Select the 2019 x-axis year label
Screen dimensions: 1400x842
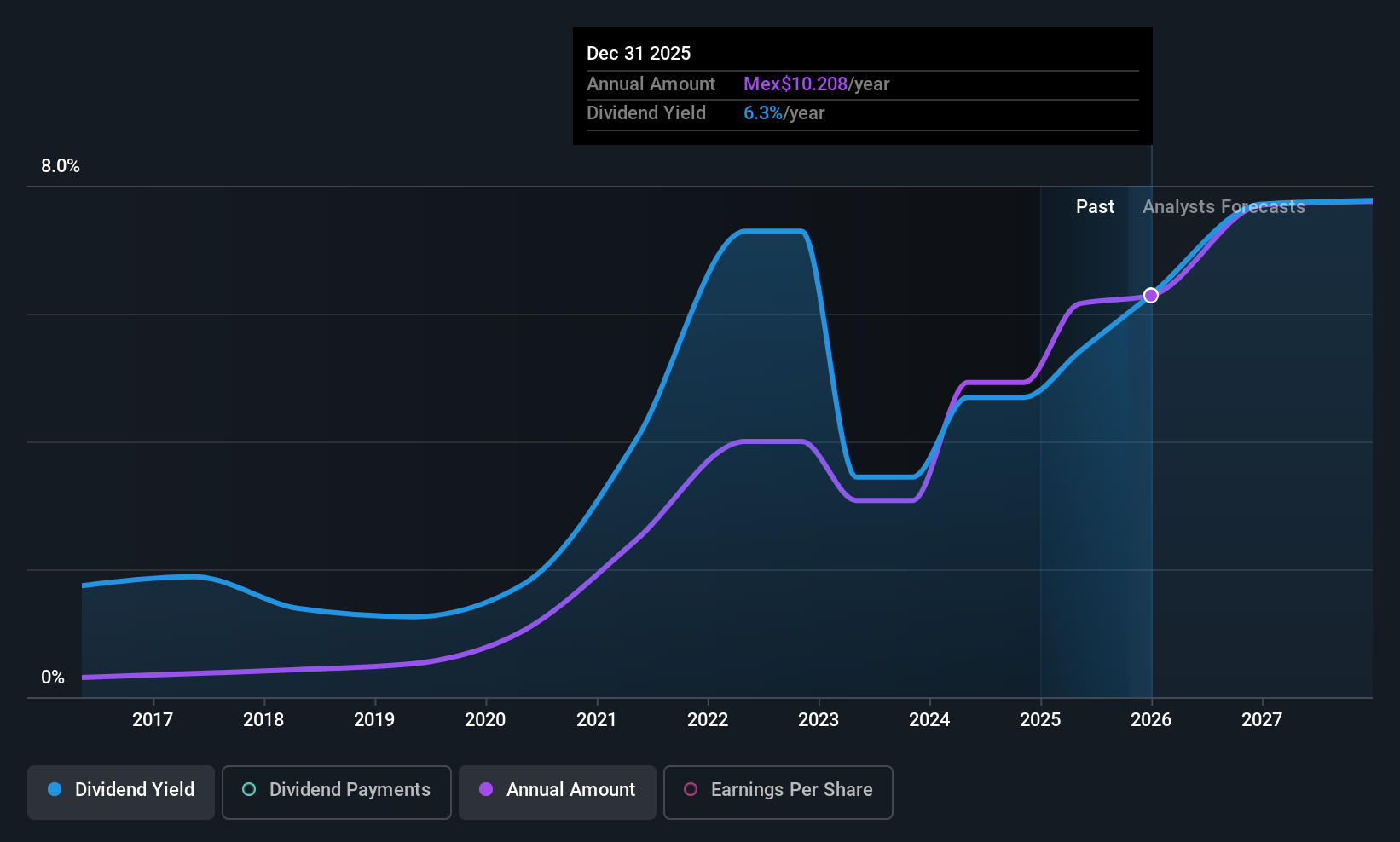coord(374,720)
